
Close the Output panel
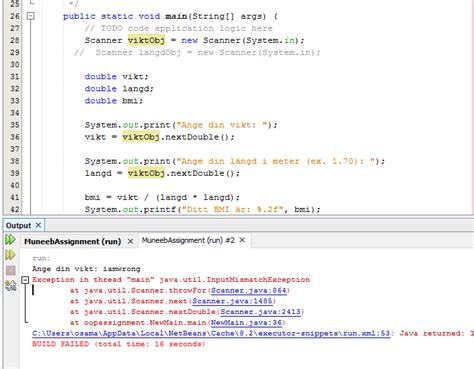(x=38, y=225)
